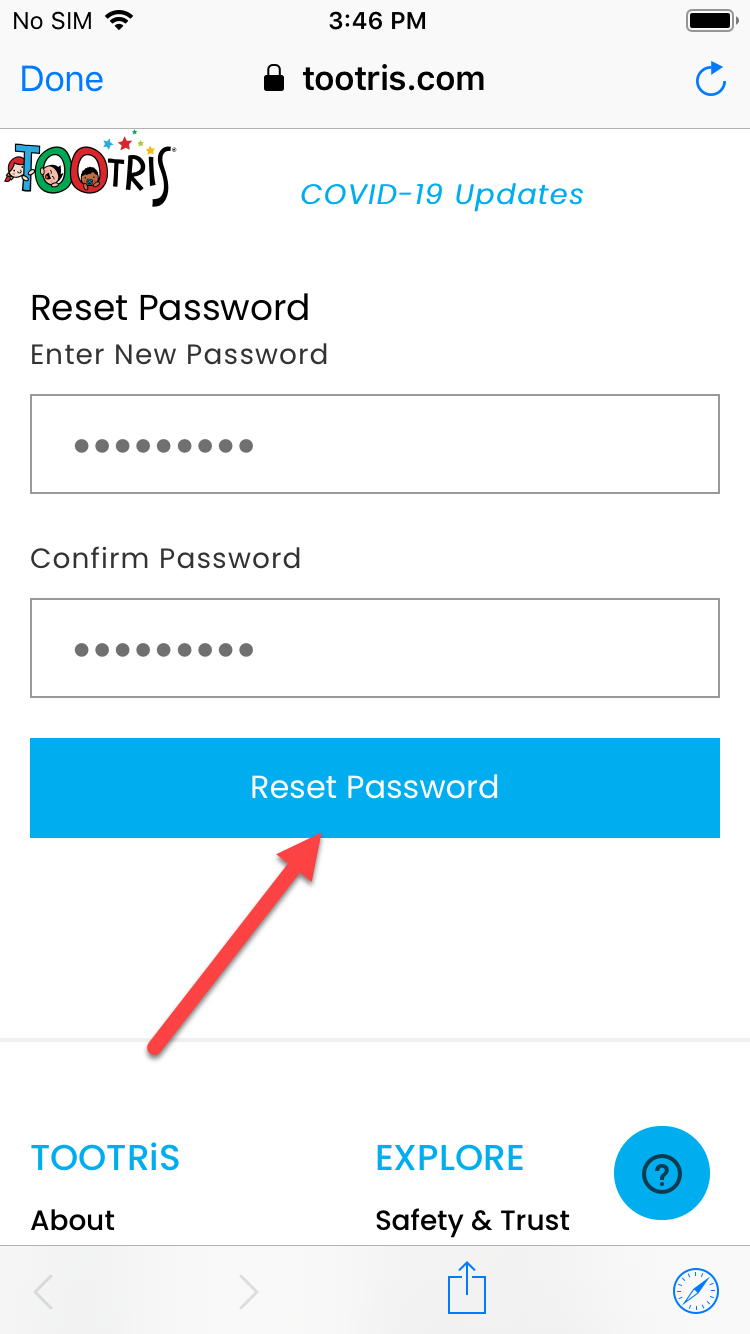This screenshot has height=1334, width=750.
Task: Tap the battery indicator icon
Action: (x=711, y=20)
